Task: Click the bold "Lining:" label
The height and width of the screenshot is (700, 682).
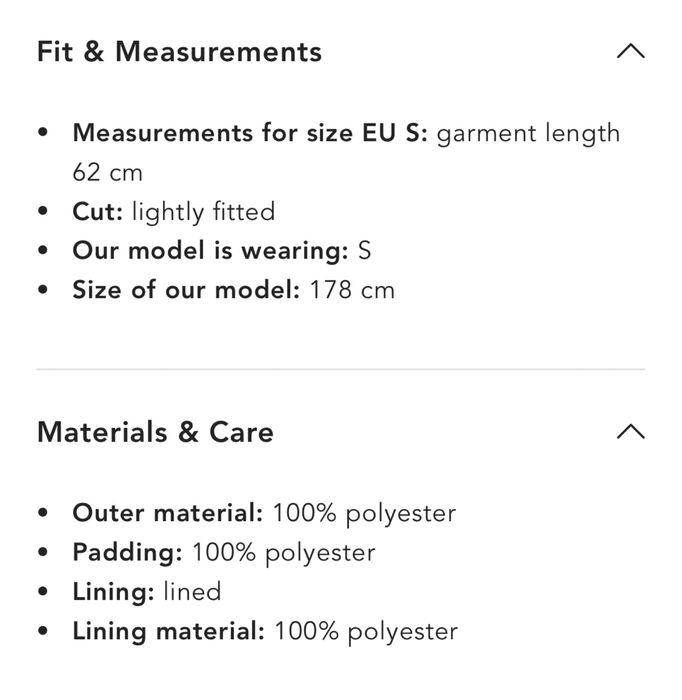Action: coord(113,591)
